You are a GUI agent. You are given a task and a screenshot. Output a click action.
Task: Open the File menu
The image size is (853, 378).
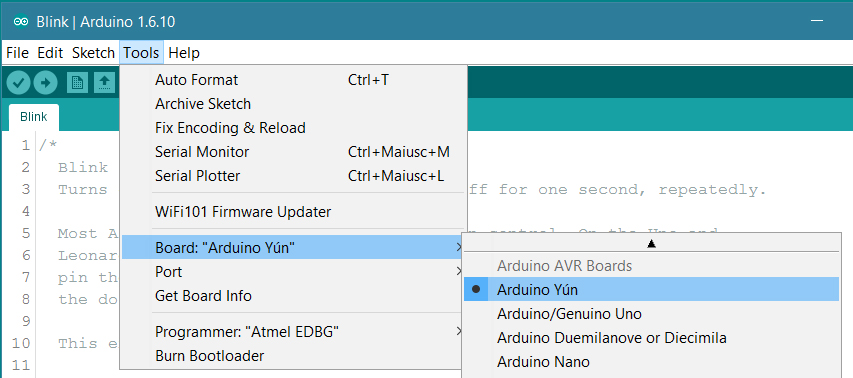pos(17,53)
